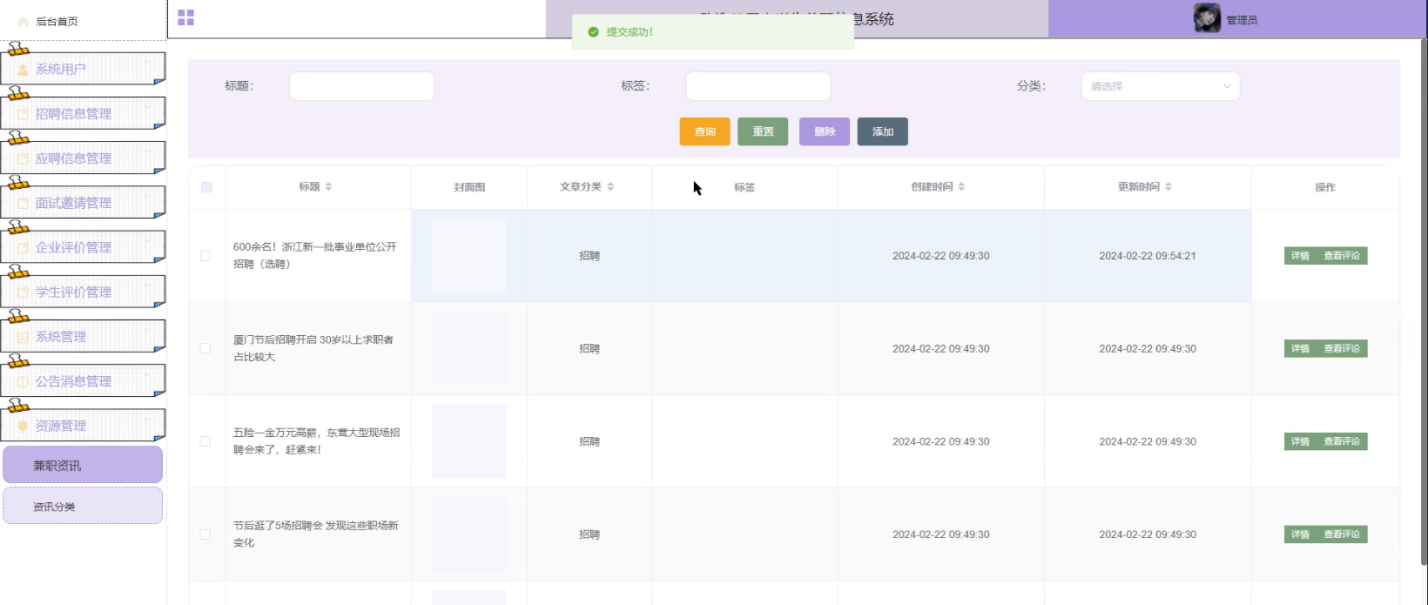The image size is (1428, 605).
Task: Click 详情 for 600余名！浙江 row
Action: click(1300, 256)
